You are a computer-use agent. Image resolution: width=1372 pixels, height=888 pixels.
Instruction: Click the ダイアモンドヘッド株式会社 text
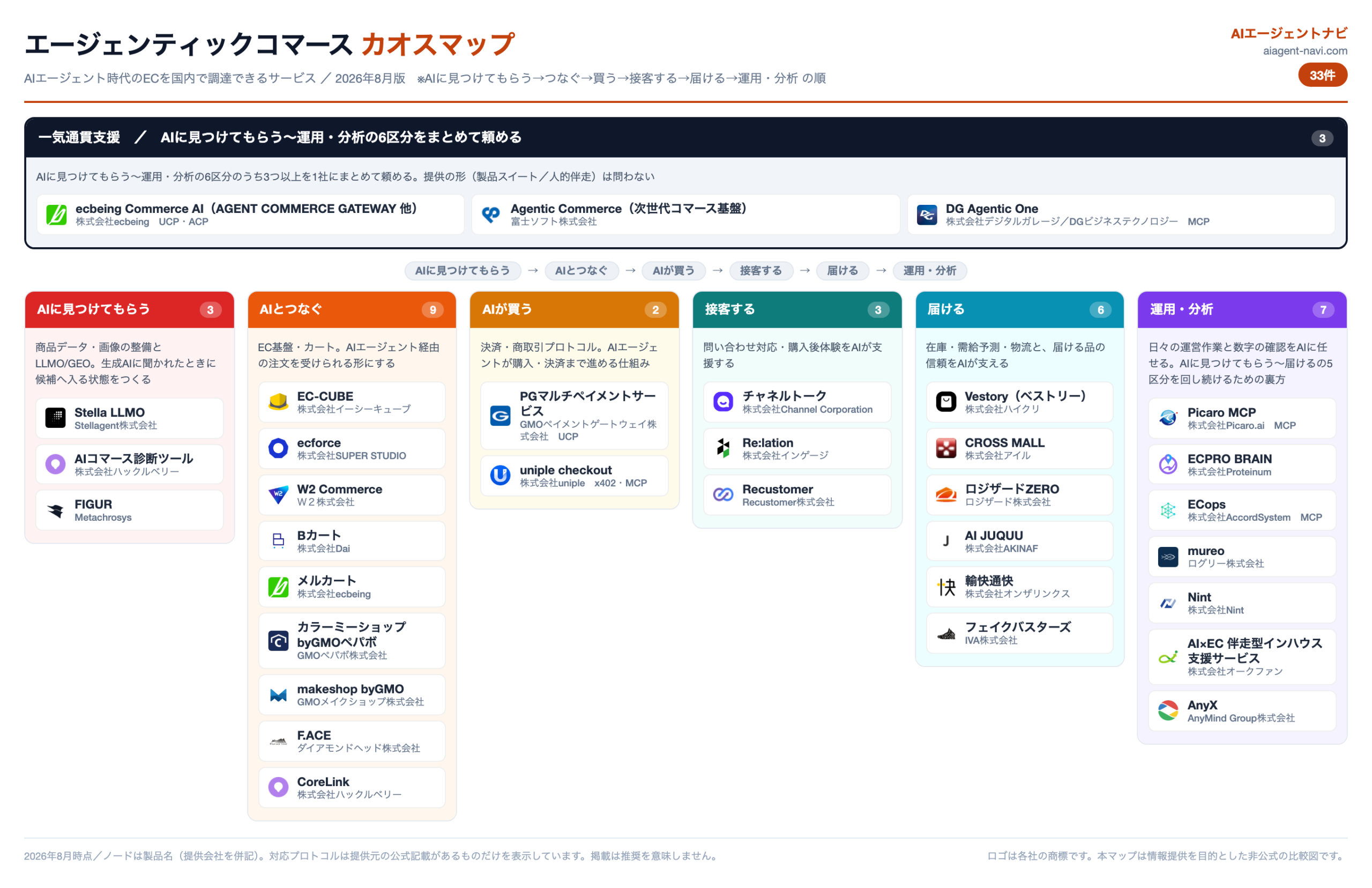click(x=359, y=749)
